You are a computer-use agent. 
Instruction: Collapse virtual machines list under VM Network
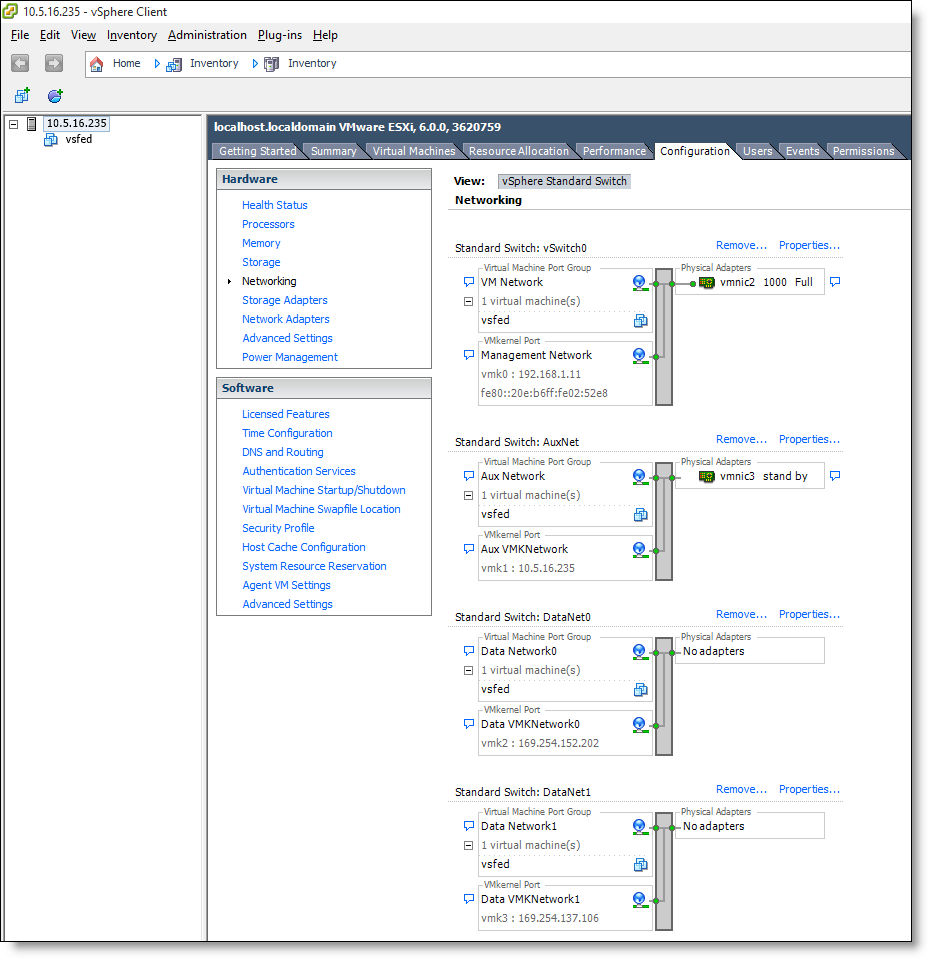[x=468, y=301]
